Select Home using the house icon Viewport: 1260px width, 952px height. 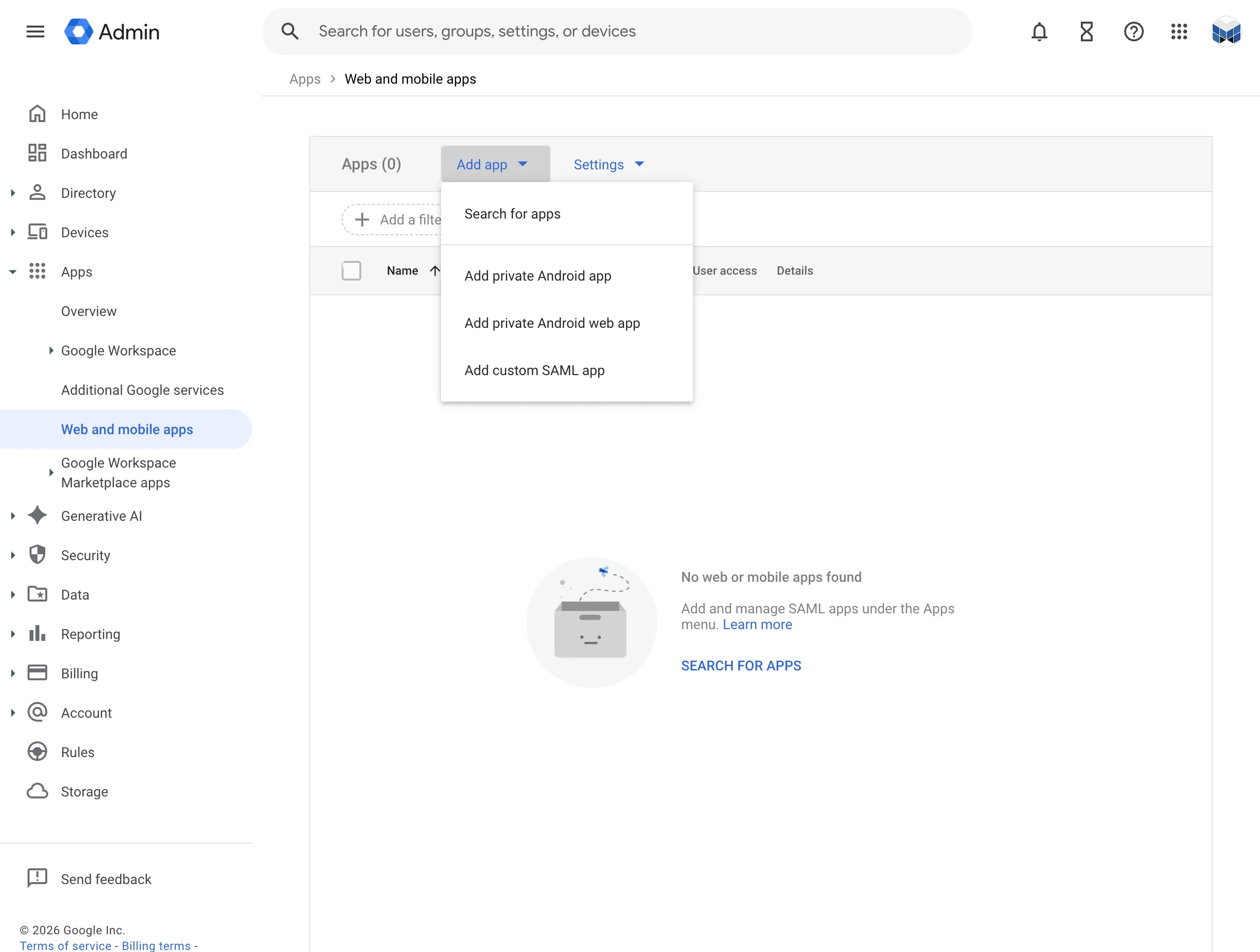(x=37, y=114)
